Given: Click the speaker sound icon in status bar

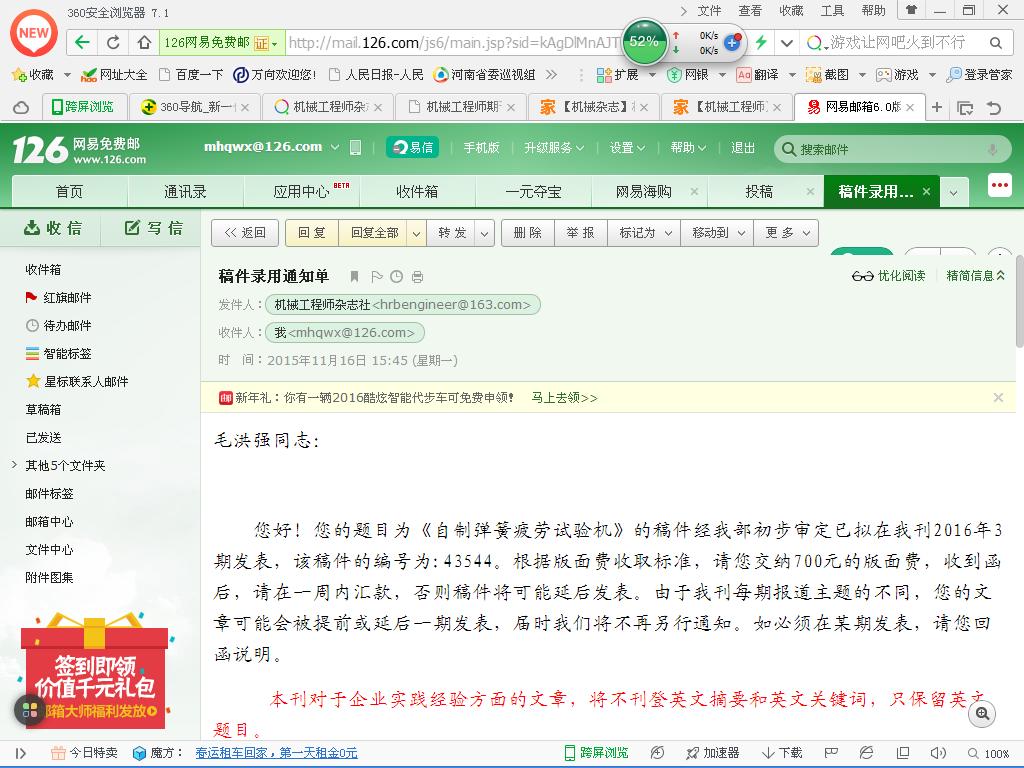Looking at the screenshot, I should tap(938, 753).
